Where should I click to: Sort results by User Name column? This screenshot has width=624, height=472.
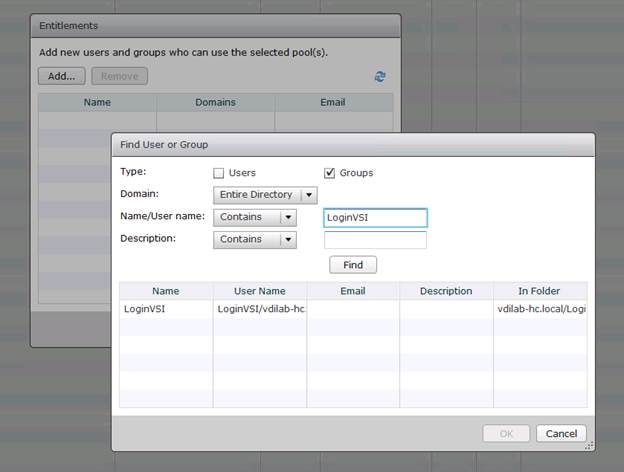click(x=260, y=291)
